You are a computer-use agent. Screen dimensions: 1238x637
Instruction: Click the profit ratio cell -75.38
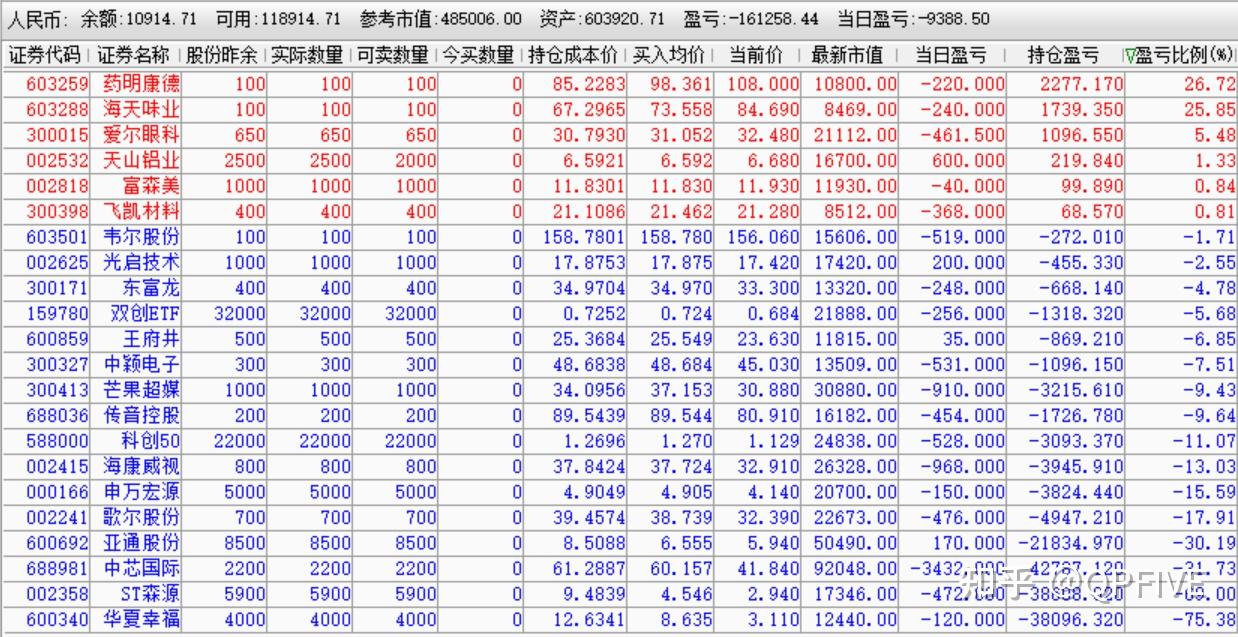(1207, 619)
